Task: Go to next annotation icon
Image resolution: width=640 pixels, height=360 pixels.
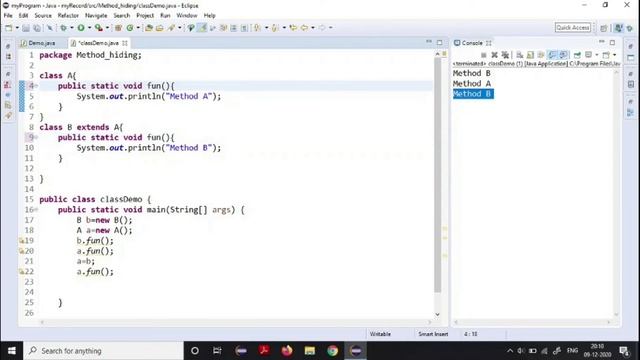Action: [257, 28]
